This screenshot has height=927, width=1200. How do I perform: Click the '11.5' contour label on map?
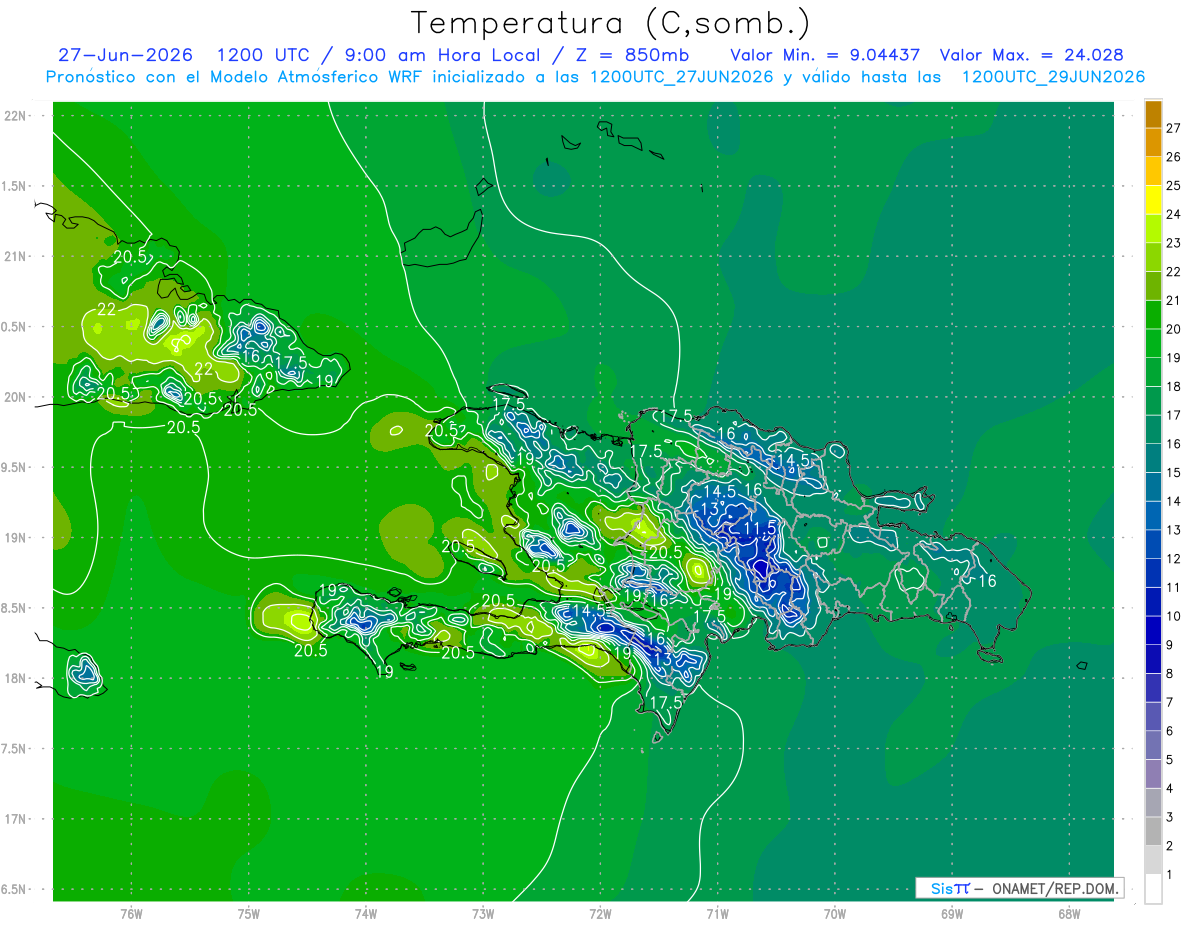759,528
